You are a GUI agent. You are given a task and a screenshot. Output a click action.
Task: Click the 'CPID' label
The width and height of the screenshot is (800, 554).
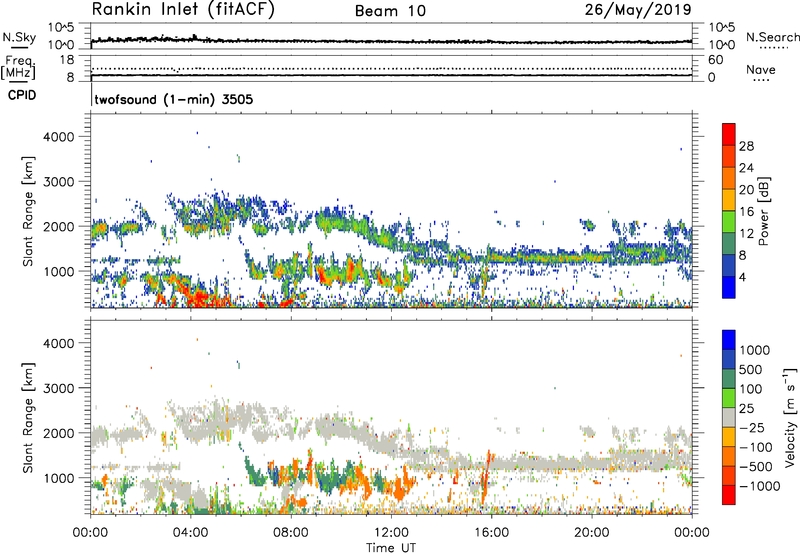[22, 95]
